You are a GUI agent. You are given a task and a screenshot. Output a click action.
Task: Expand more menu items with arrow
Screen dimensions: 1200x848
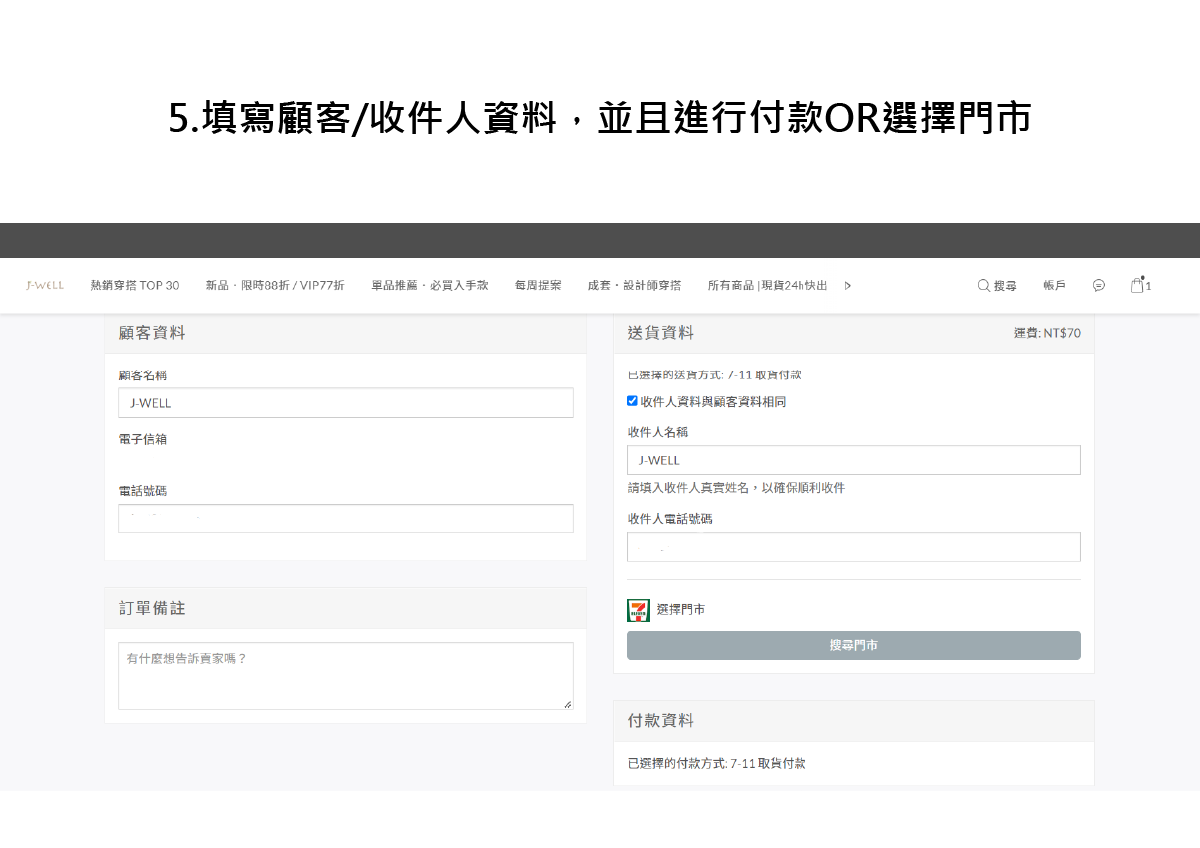[x=848, y=286]
